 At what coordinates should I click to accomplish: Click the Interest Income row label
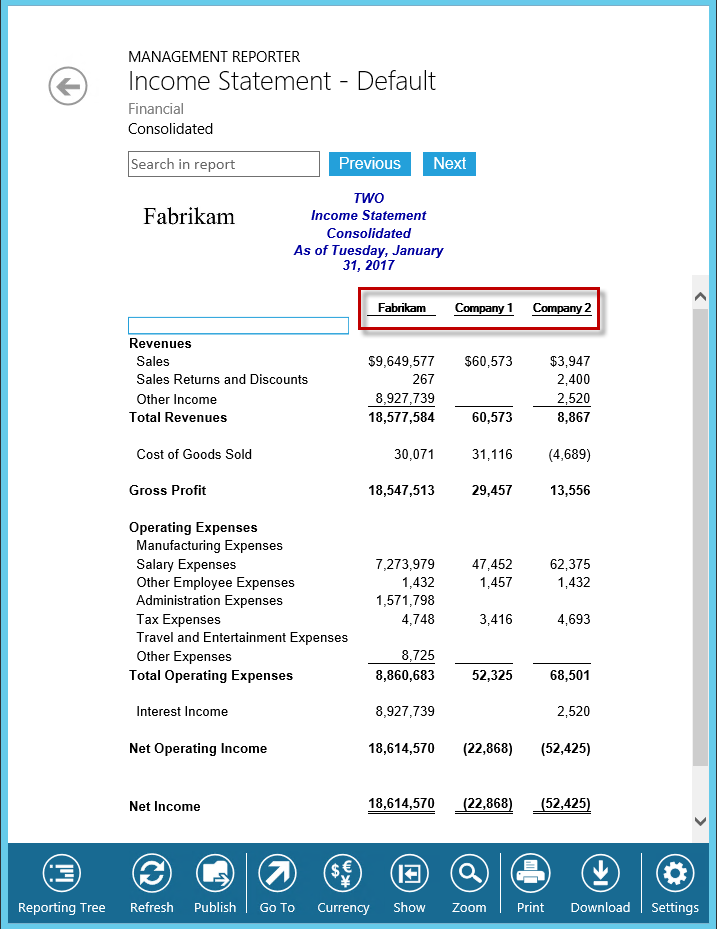tap(182, 712)
